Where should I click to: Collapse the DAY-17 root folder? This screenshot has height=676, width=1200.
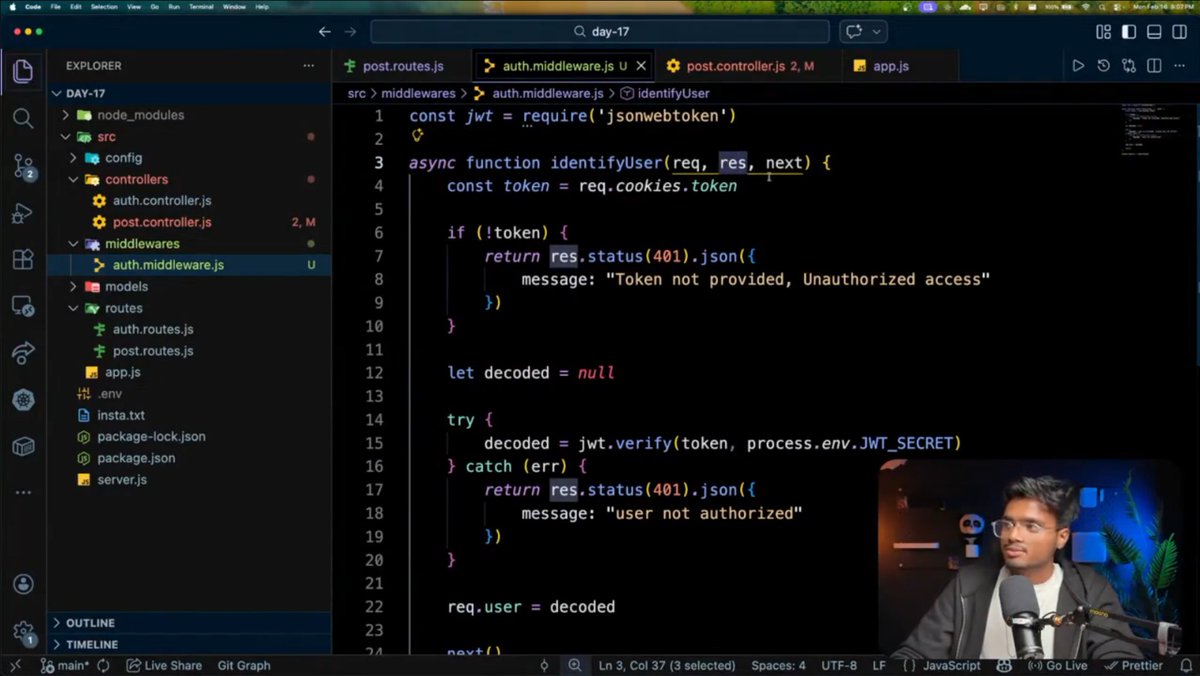[189, 93]
